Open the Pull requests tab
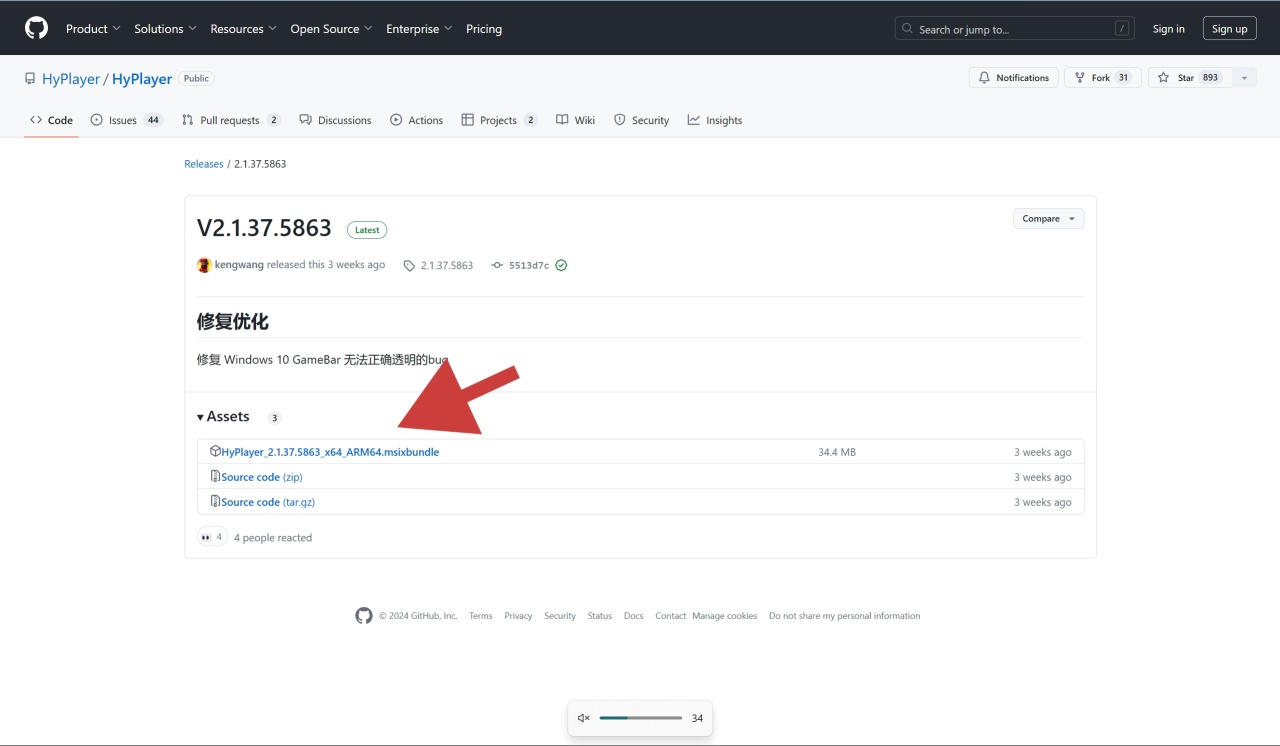 click(231, 120)
